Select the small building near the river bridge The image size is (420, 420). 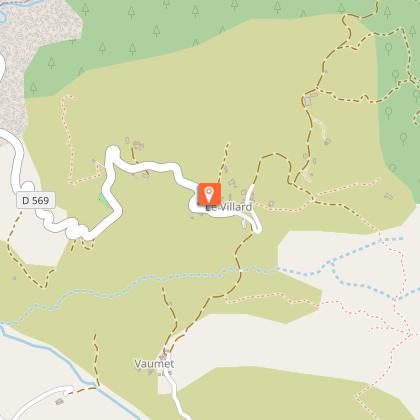[x=60, y=401]
